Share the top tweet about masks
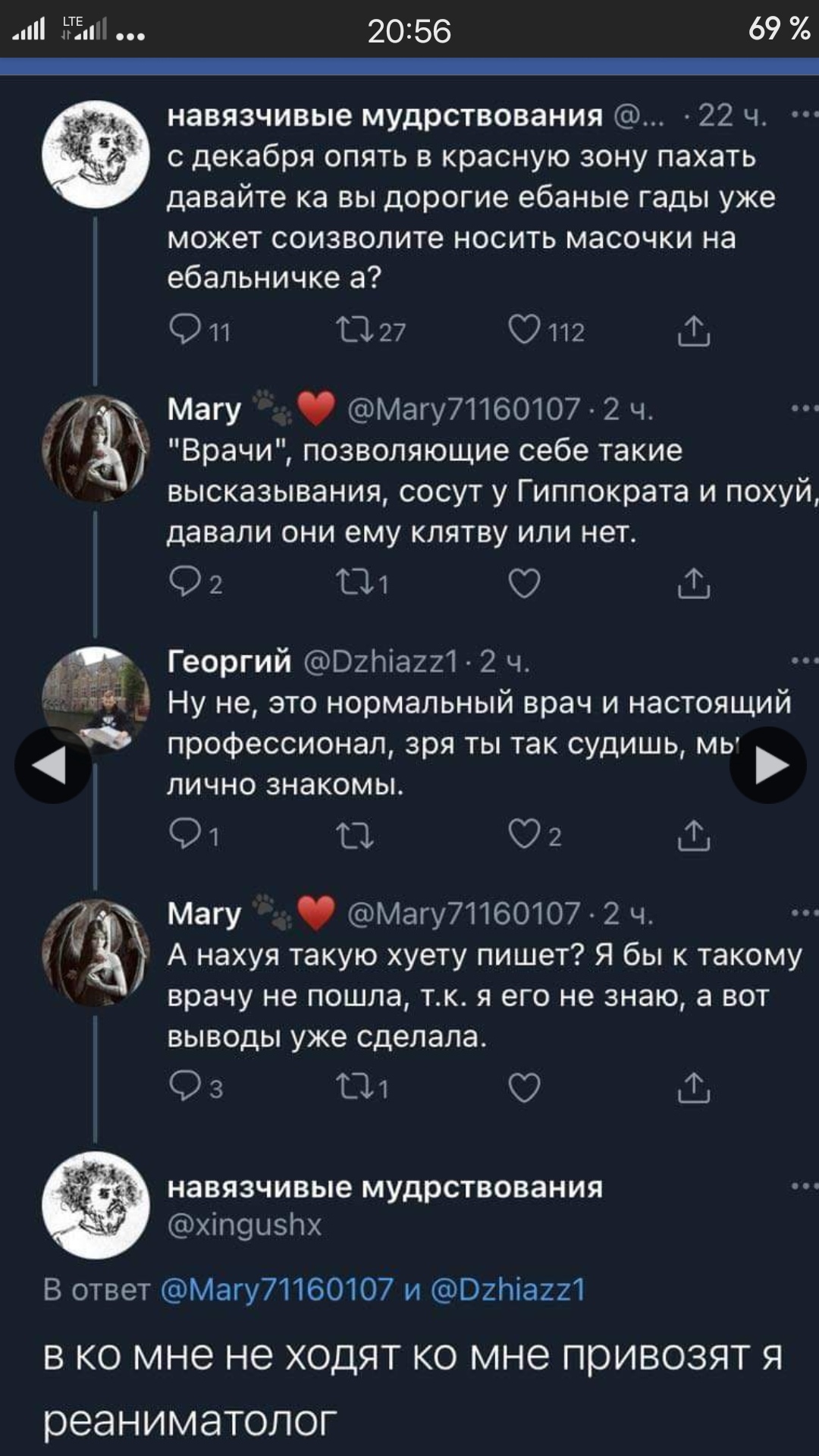819x1456 pixels. (693, 331)
